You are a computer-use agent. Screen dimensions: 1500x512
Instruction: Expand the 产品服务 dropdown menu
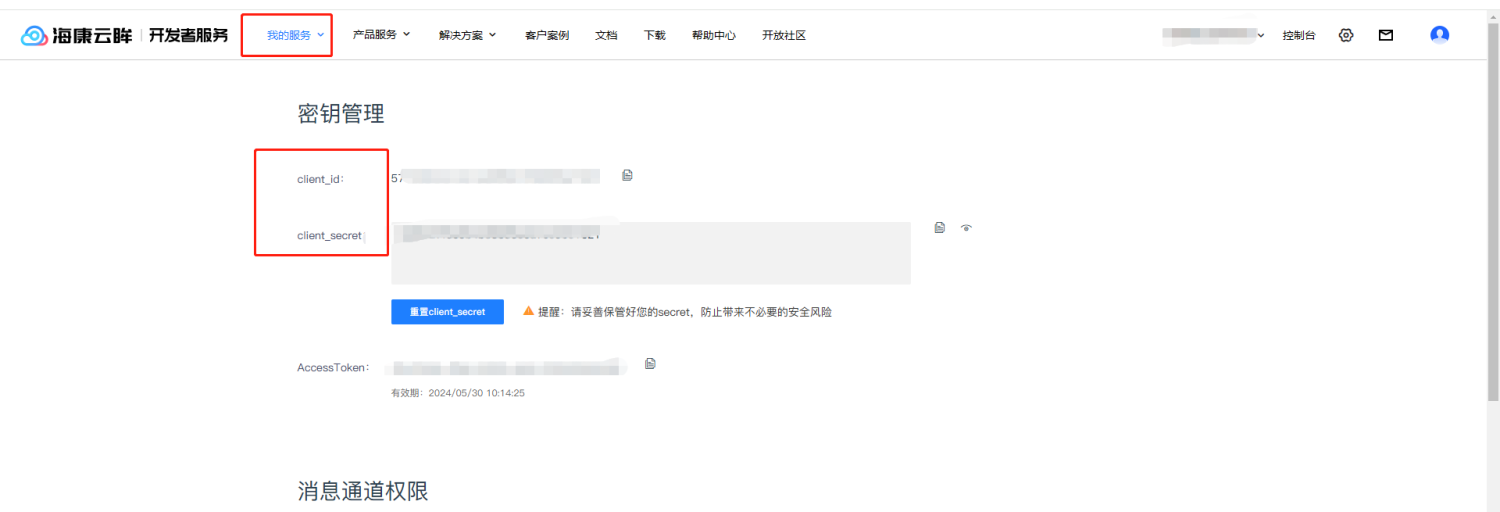pos(381,35)
